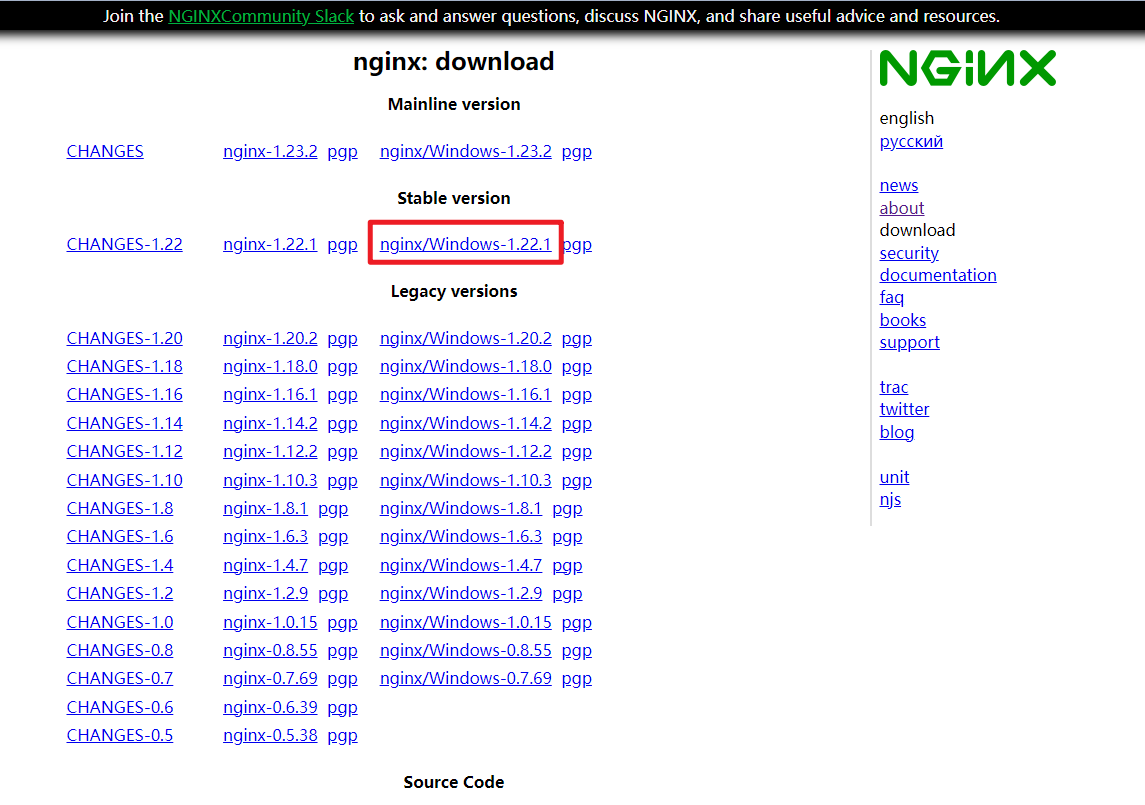The image size is (1145, 805).
Task: Go to the support page
Action: [909, 342]
